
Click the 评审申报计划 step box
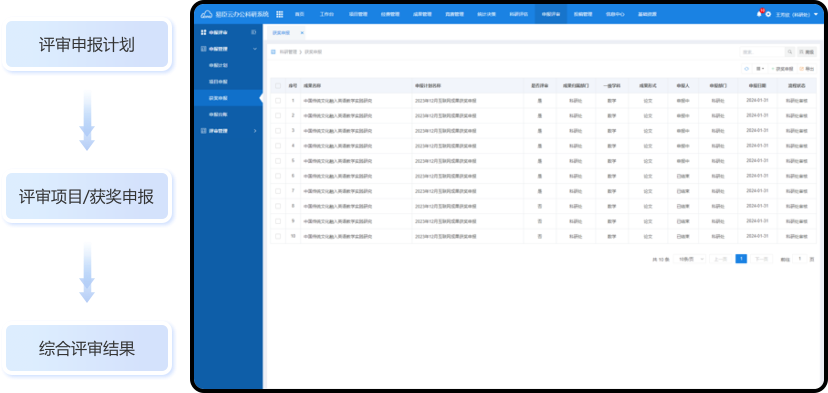coord(87,44)
